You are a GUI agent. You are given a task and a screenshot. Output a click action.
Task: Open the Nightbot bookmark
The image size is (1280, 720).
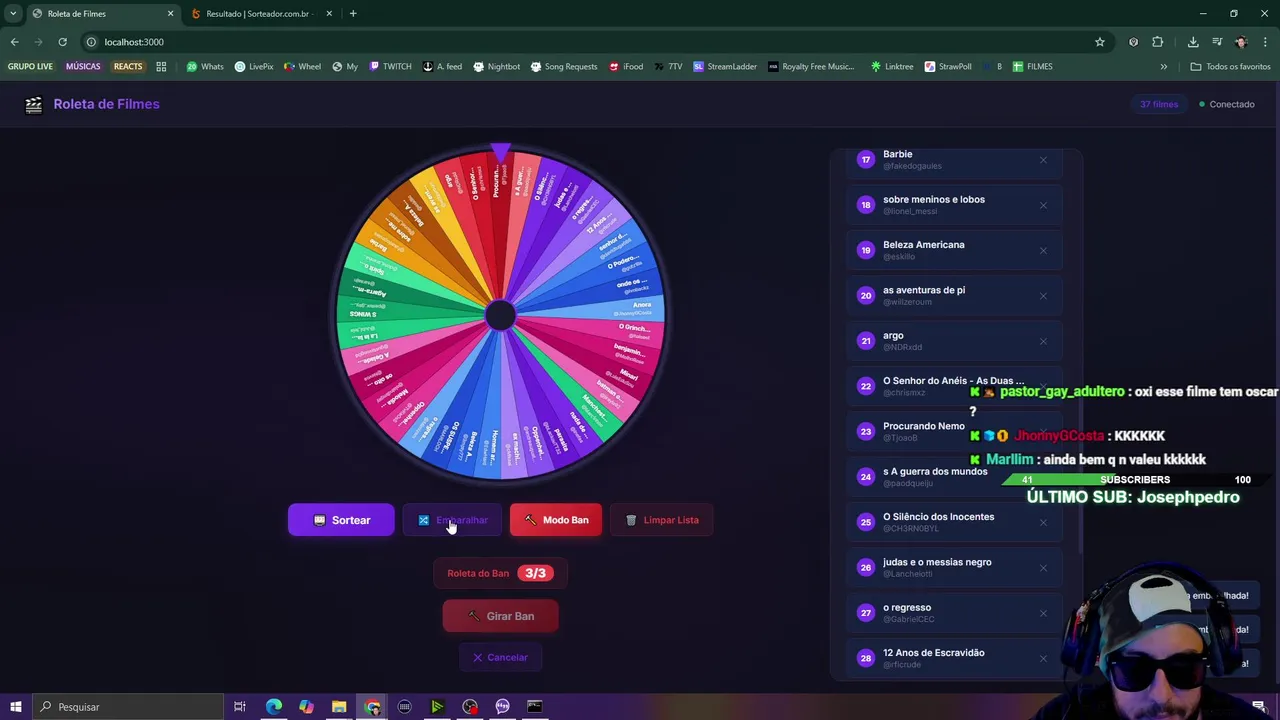pos(496,67)
